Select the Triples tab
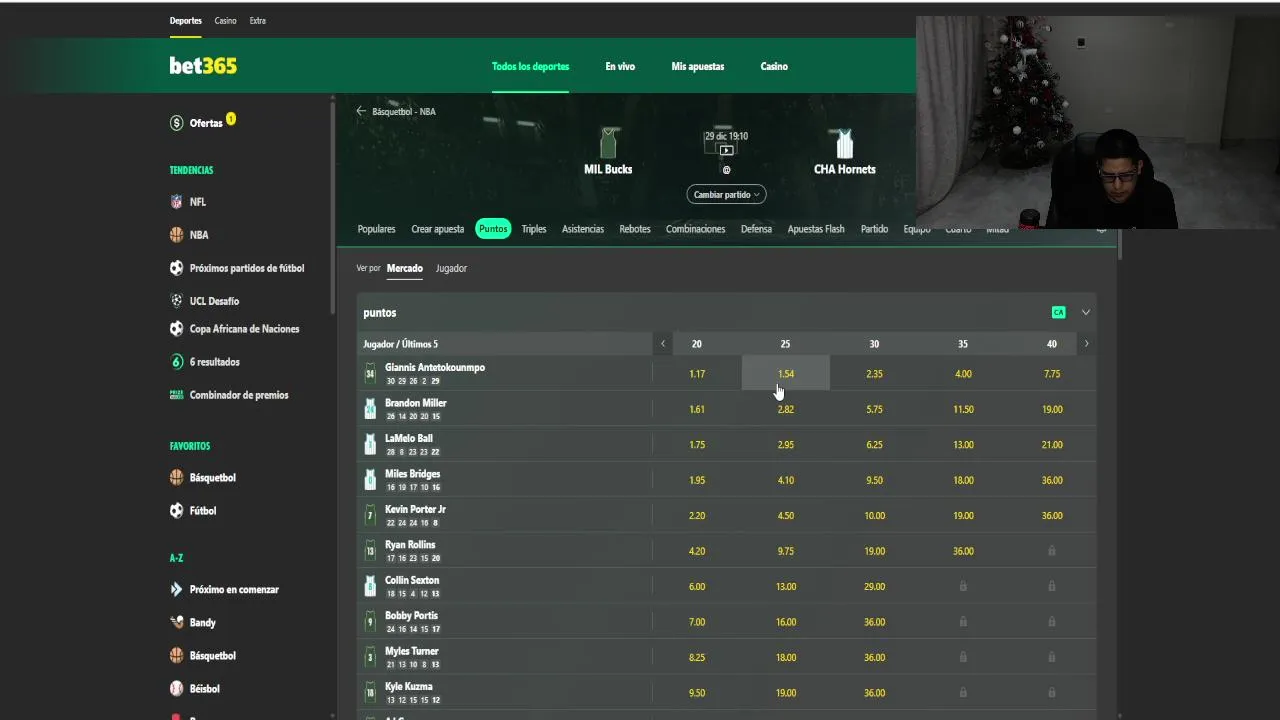Screen dimensions: 1280x720 (534, 229)
